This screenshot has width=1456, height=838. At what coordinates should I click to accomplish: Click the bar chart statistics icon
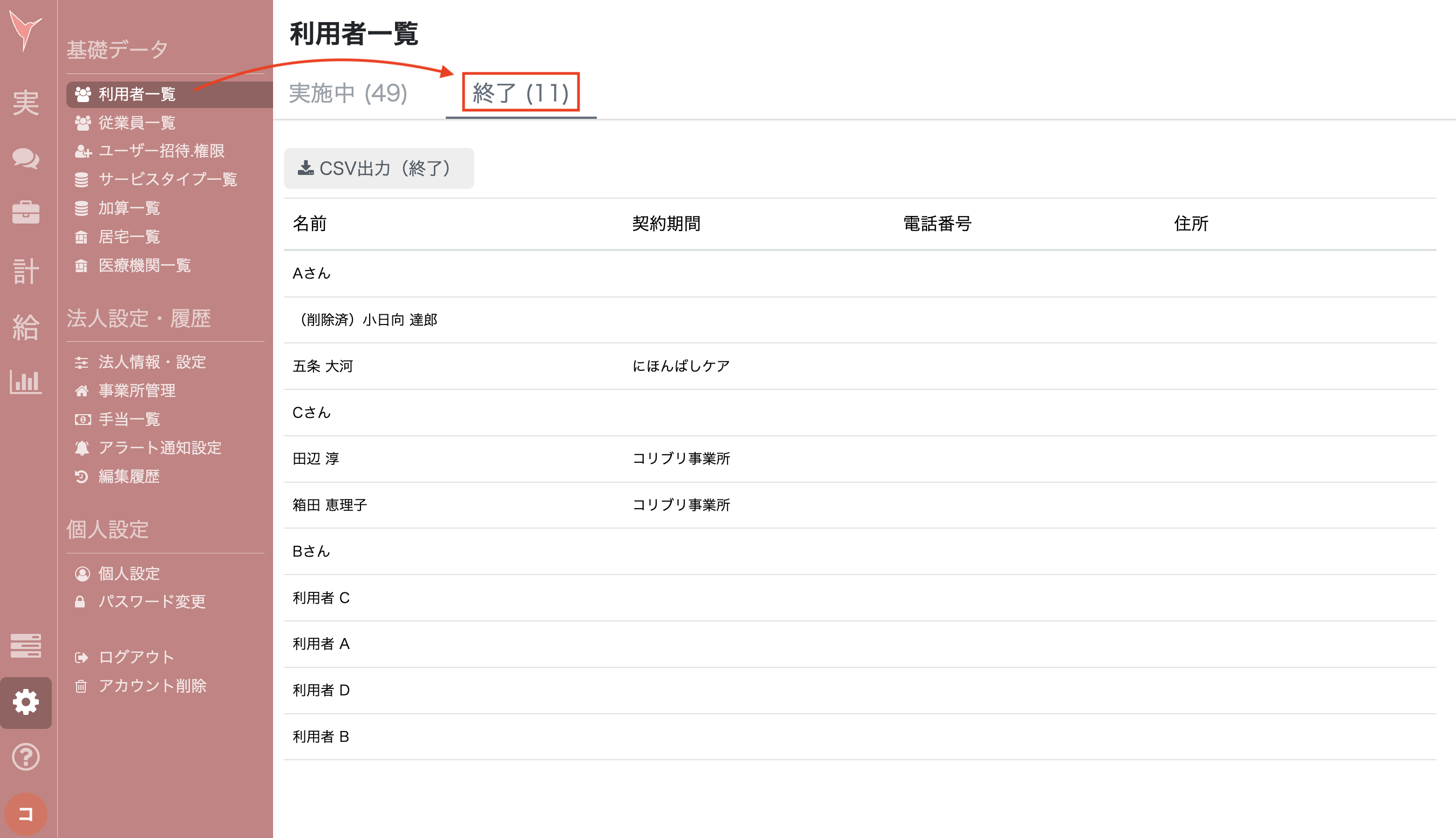[x=26, y=382]
